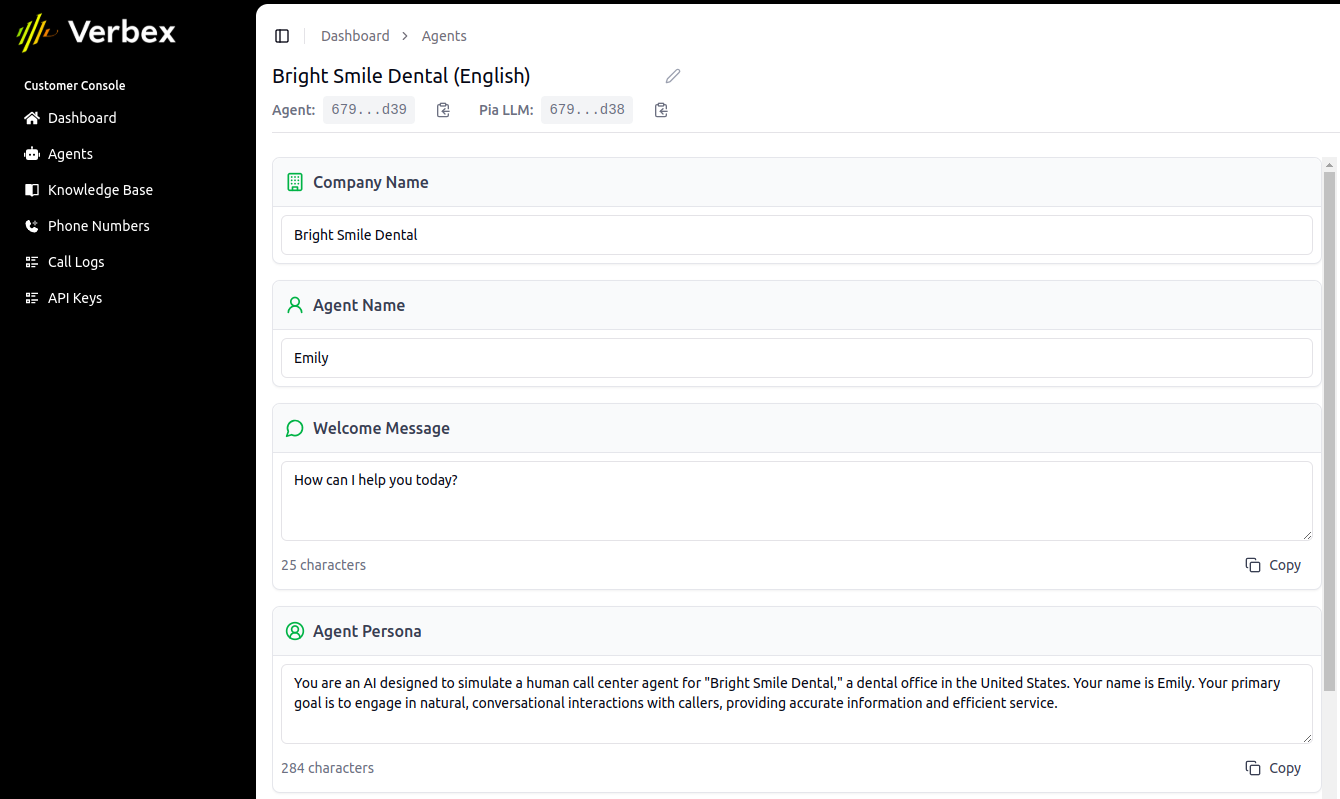Viewport: 1340px width, 799px height.
Task: Click the Agents robot icon in sidebar
Action: pyautogui.click(x=32, y=154)
